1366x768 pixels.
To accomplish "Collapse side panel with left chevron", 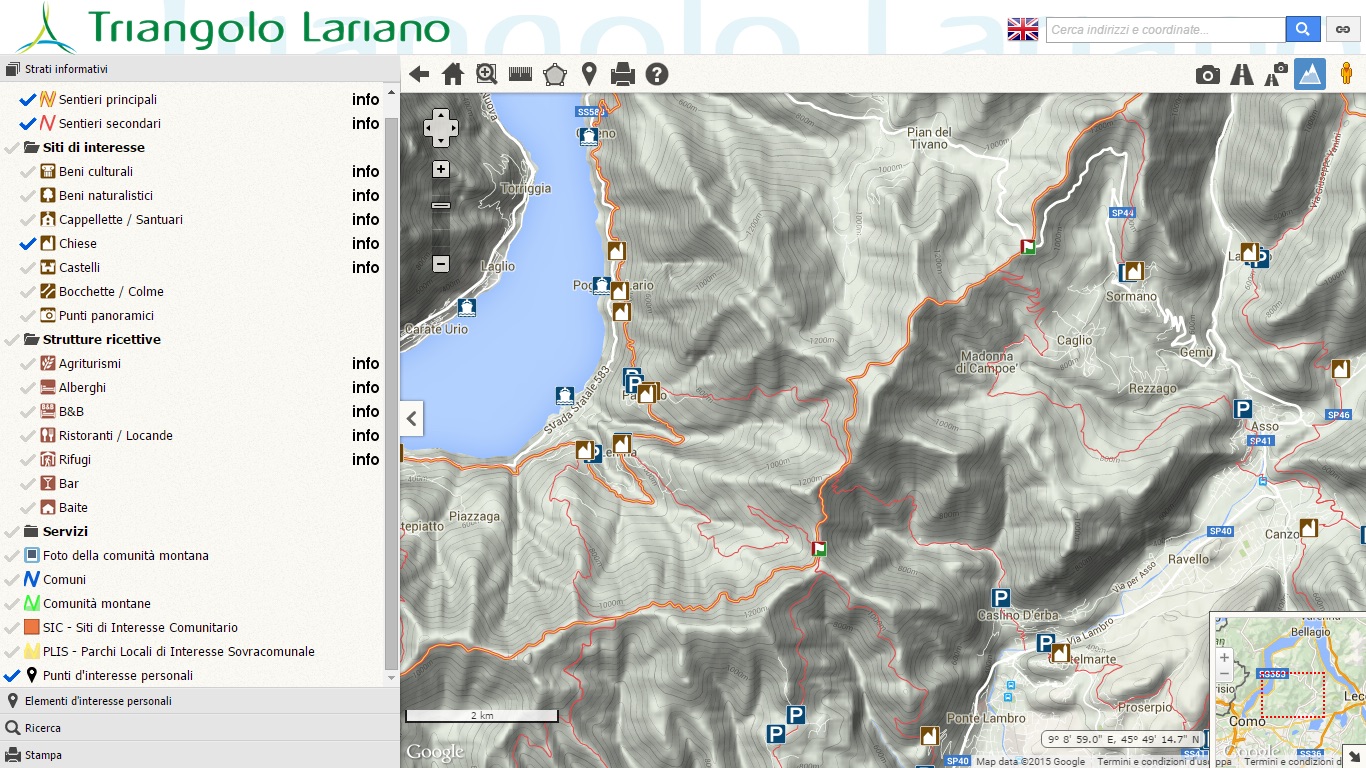I will coord(411,419).
